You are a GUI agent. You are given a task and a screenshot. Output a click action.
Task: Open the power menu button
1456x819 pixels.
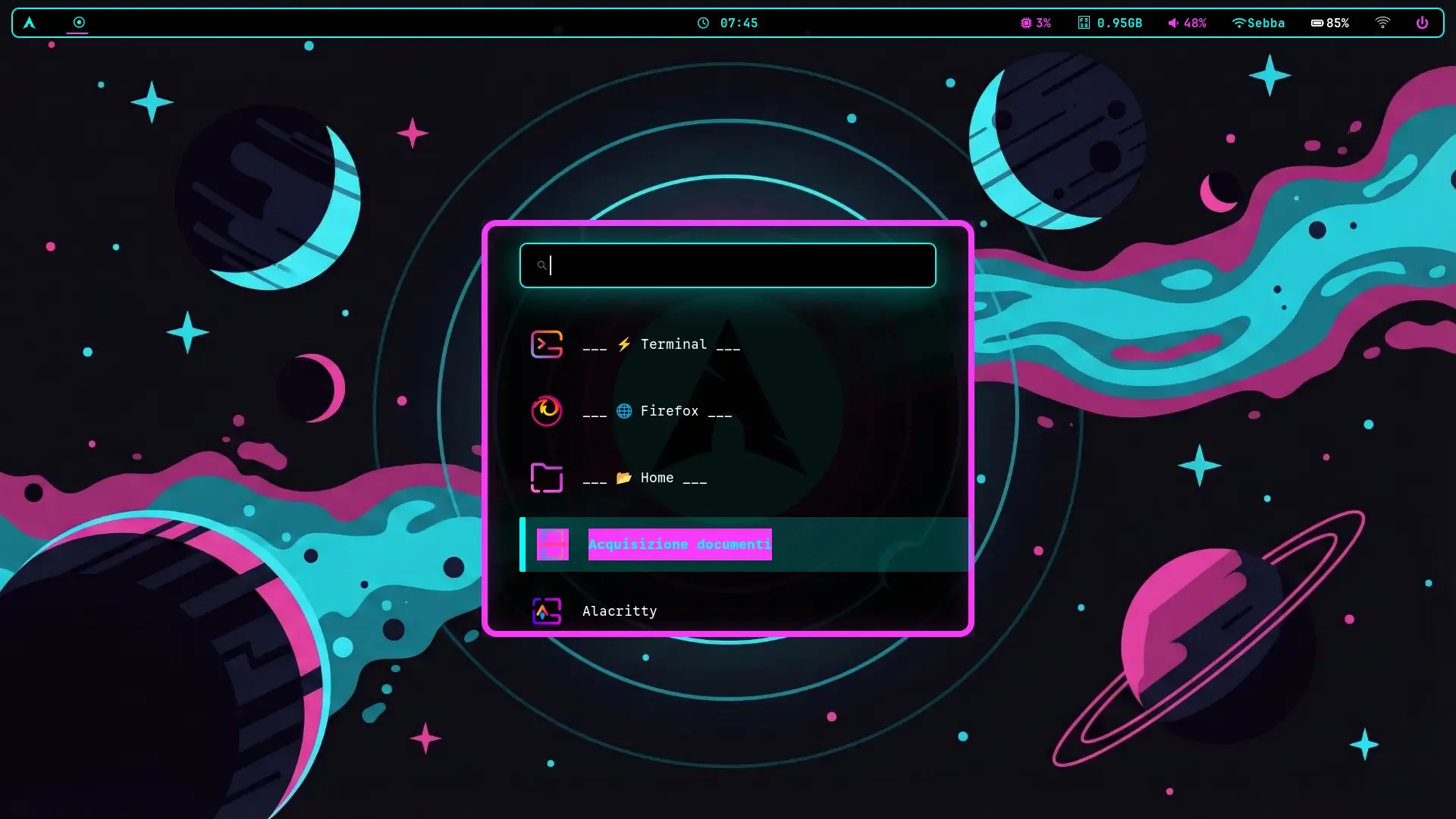click(x=1422, y=23)
